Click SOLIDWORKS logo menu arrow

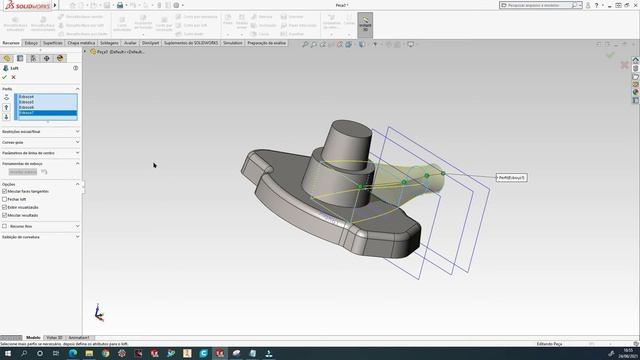tap(55, 5)
